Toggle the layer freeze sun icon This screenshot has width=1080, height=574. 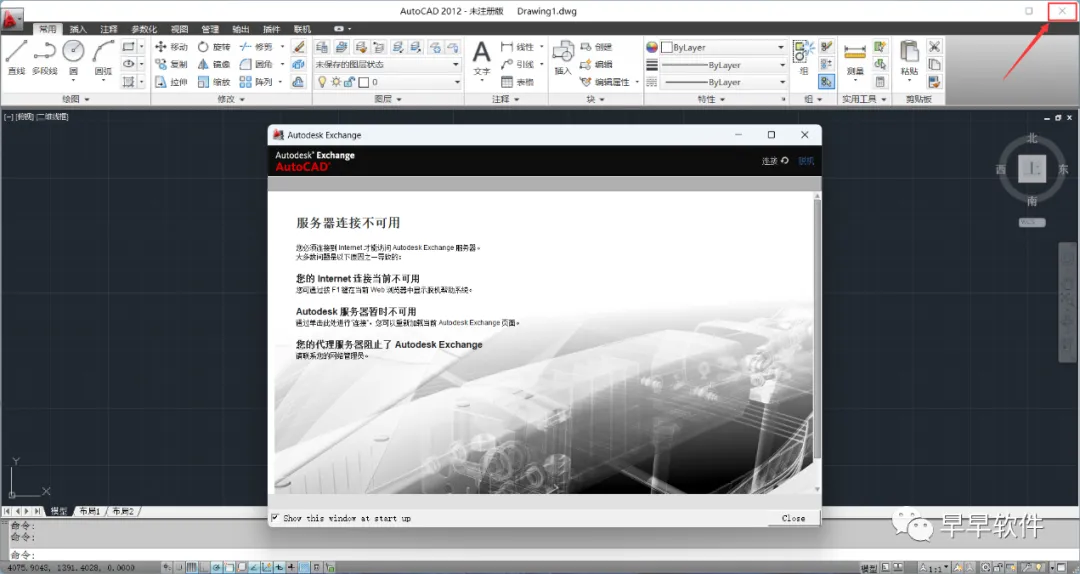click(x=336, y=82)
